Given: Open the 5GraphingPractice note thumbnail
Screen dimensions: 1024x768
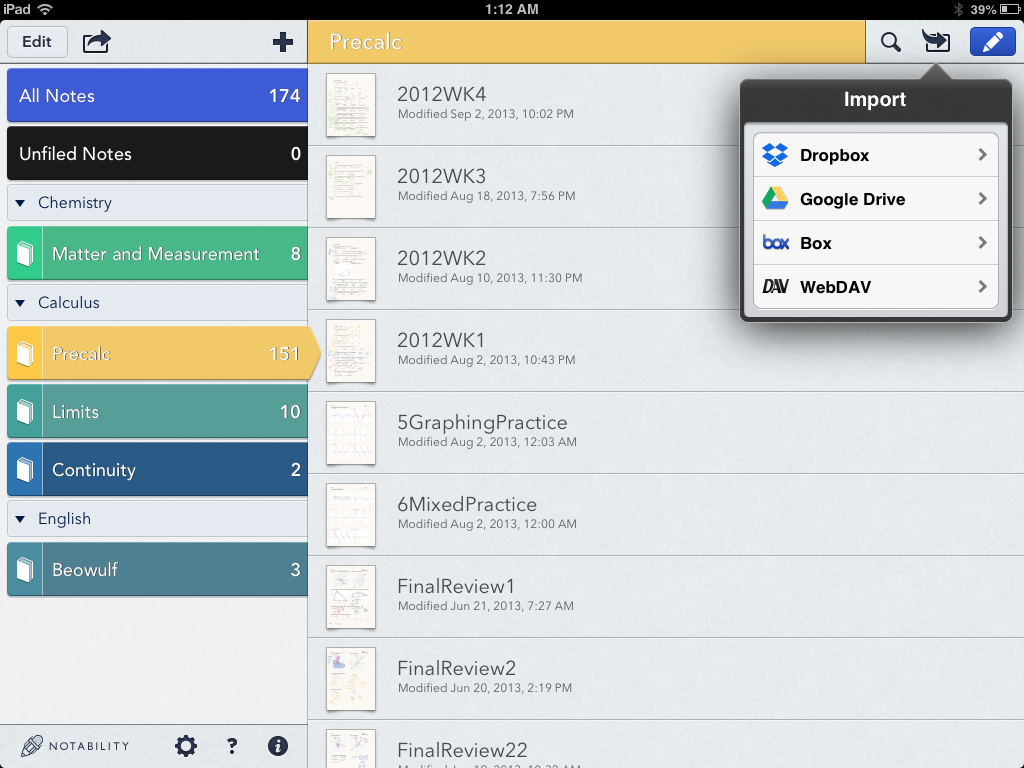Looking at the screenshot, I should pyautogui.click(x=351, y=433).
